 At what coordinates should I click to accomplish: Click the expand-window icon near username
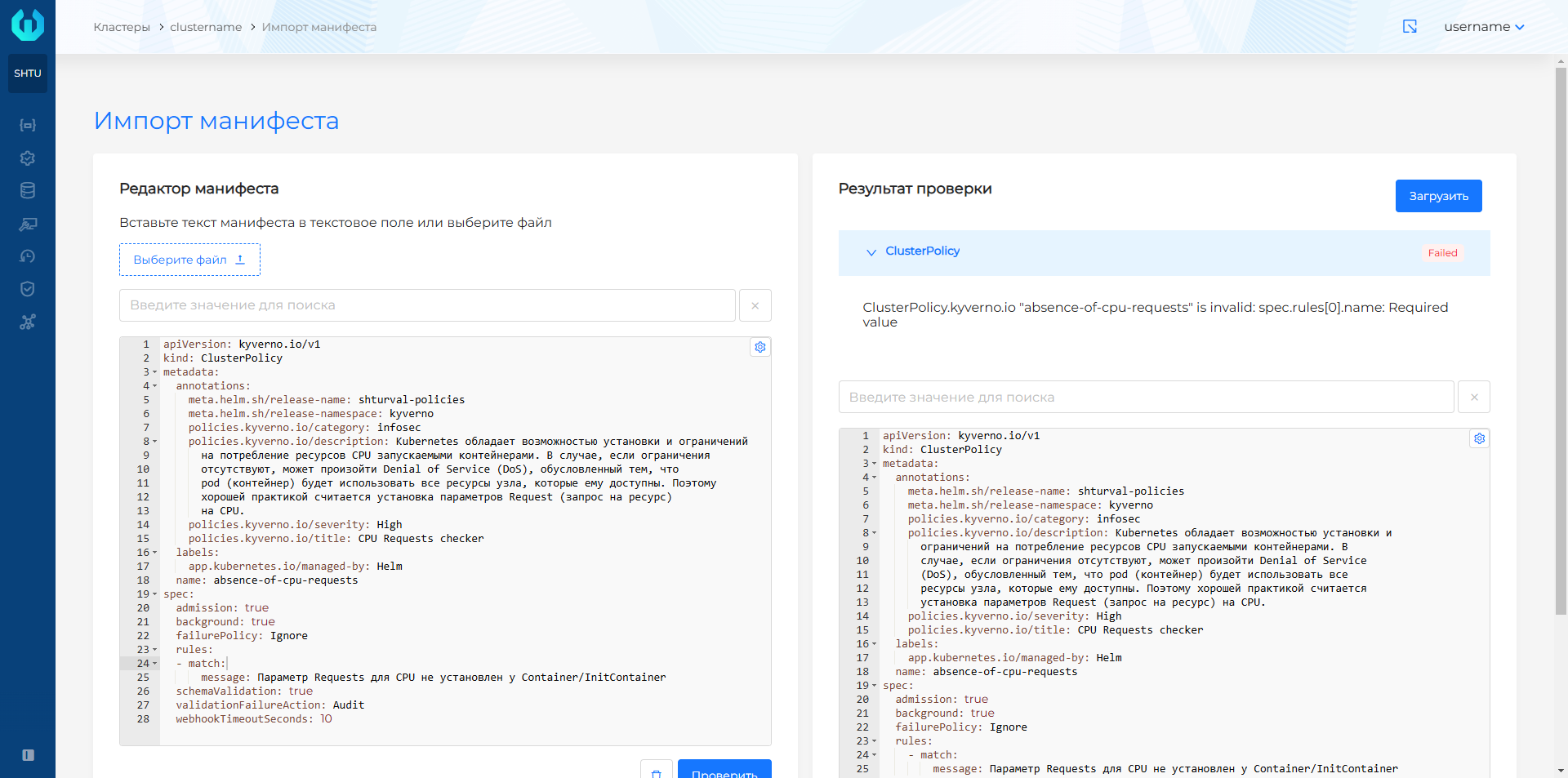(x=1410, y=27)
